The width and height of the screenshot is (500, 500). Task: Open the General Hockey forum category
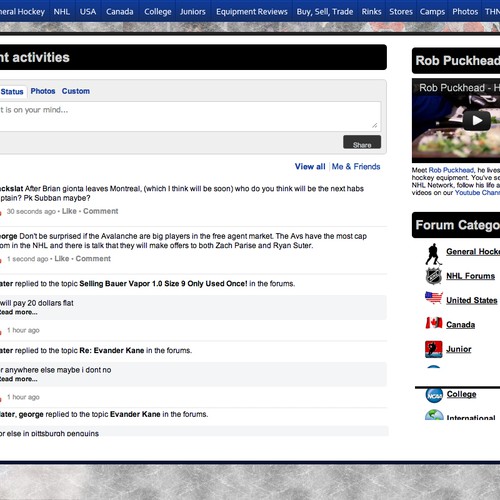473,252
